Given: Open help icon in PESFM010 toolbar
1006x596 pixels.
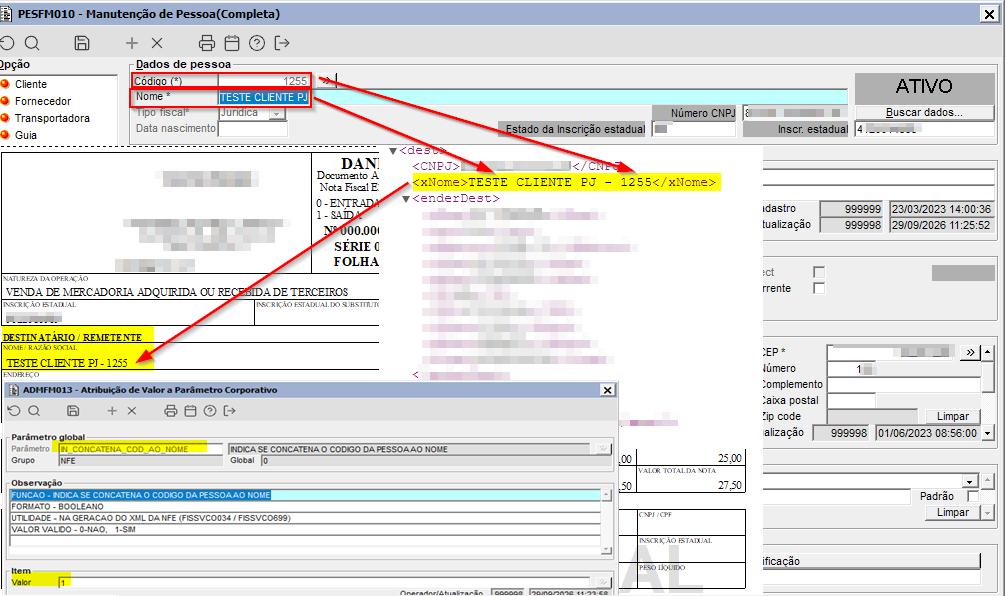Looking at the screenshot, I should click(257, 43).
